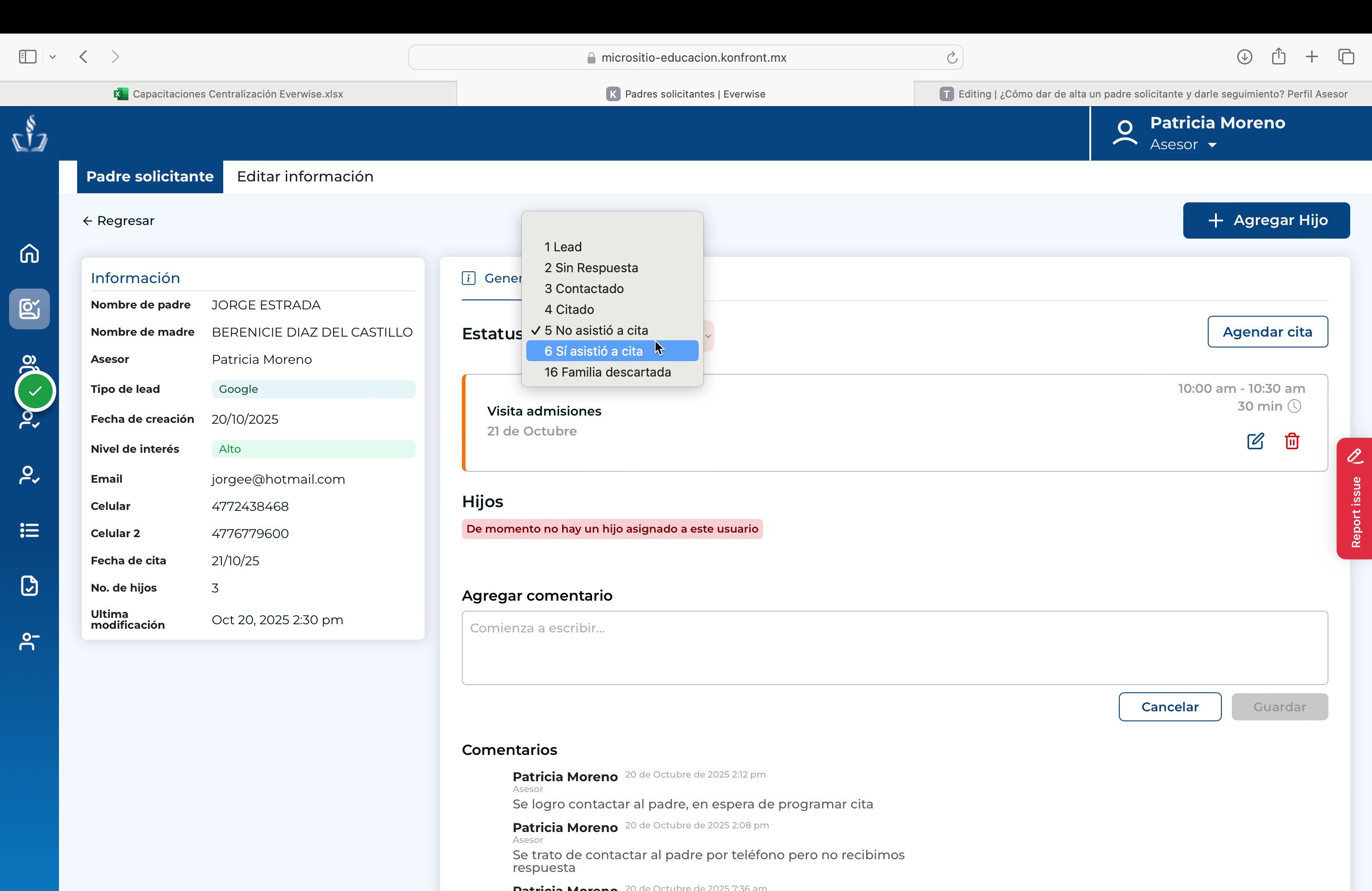Edit the Visita admisiones appointment
The height and width of the screenshot is (891, 1372).
pos(1255,441)
